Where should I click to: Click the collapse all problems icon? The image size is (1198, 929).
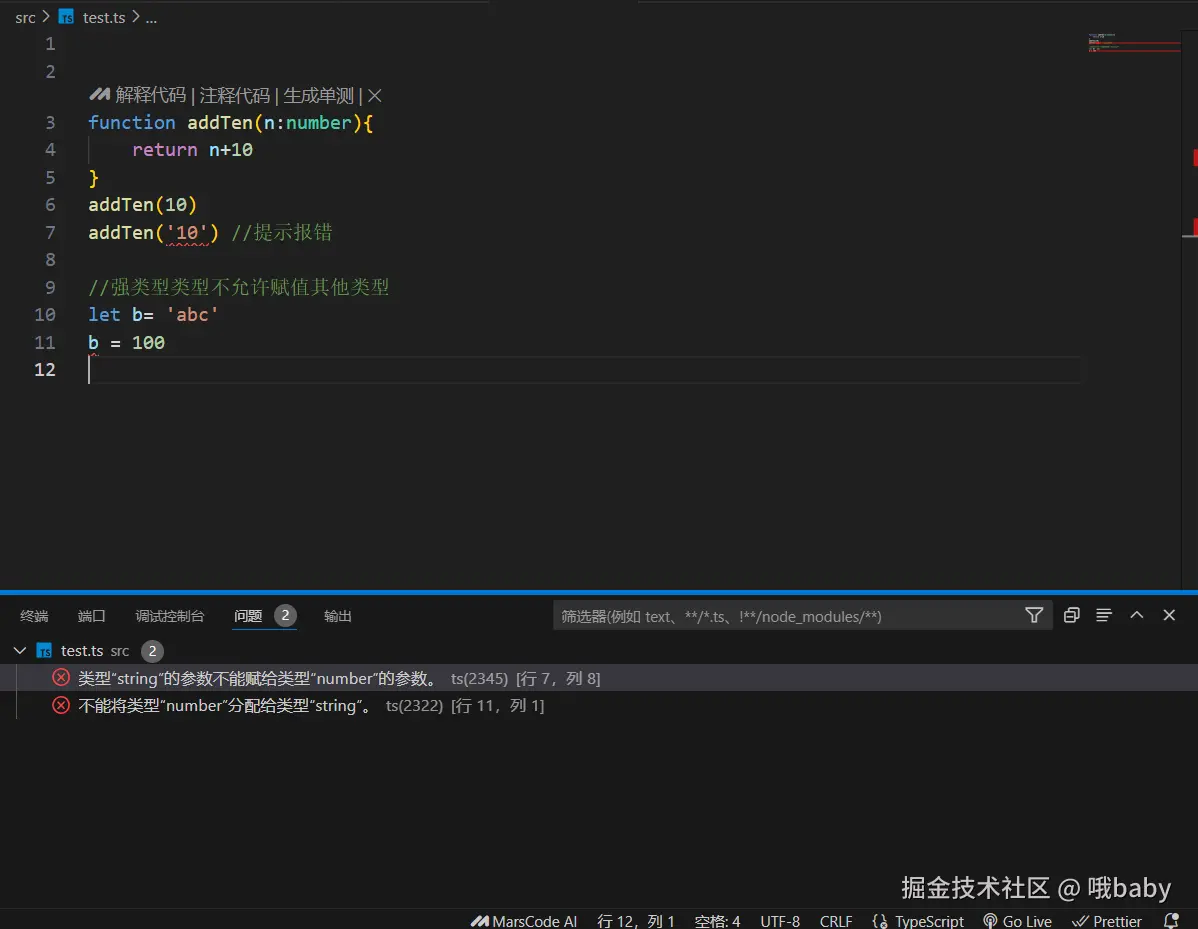(x=1071, y=615)
